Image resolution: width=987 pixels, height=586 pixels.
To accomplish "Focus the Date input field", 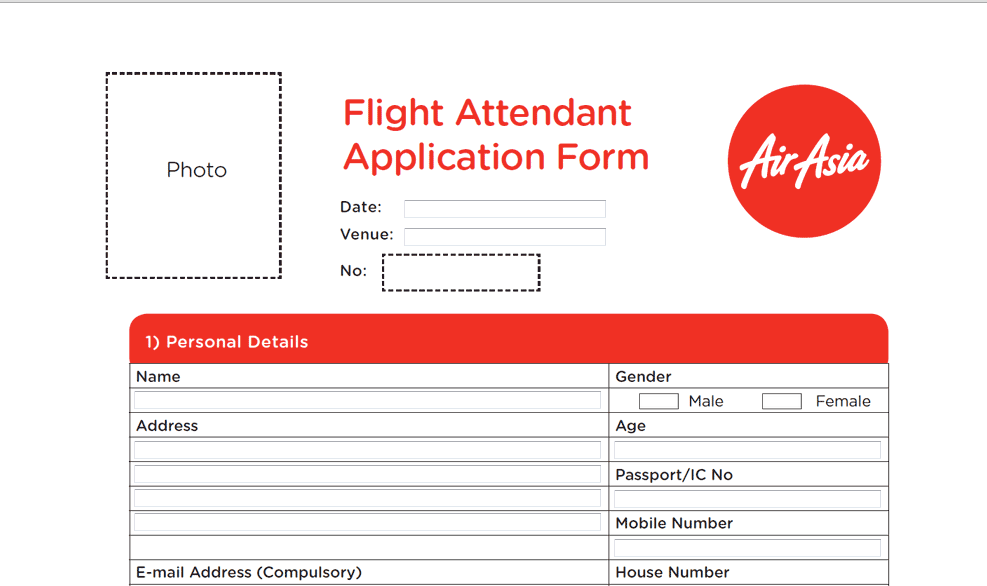I will coord(504,208).
